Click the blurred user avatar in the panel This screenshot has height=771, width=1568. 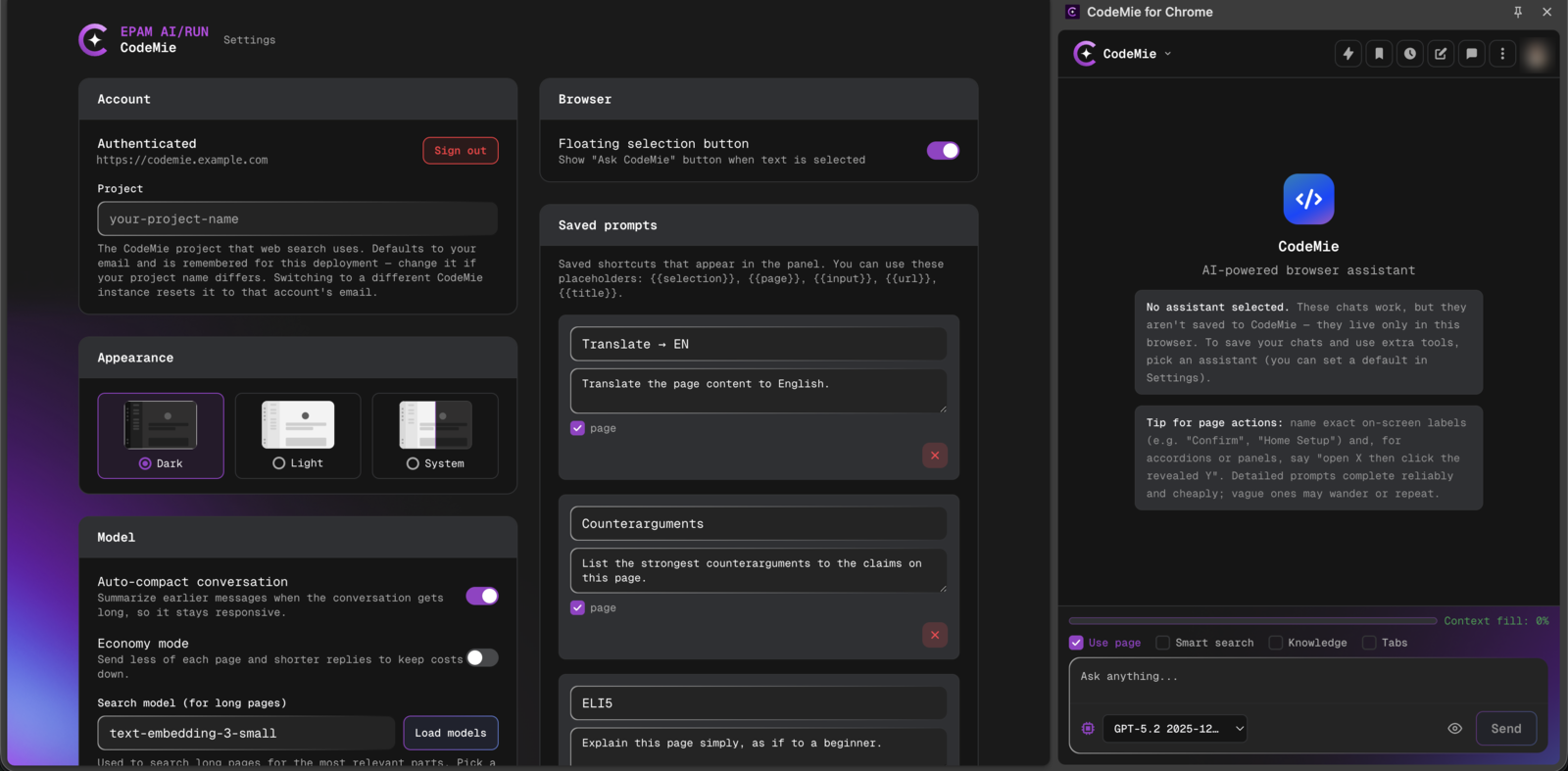pos(1537,55)
